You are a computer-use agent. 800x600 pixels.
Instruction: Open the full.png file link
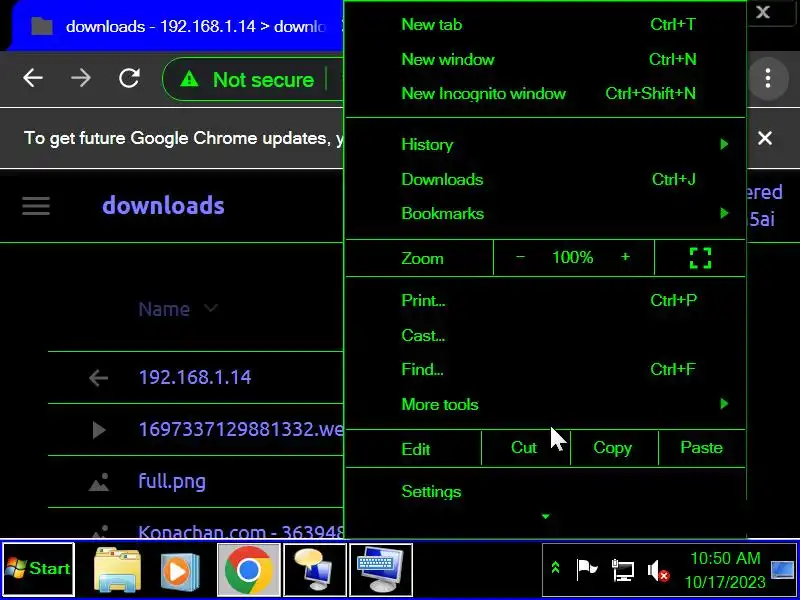172,482
